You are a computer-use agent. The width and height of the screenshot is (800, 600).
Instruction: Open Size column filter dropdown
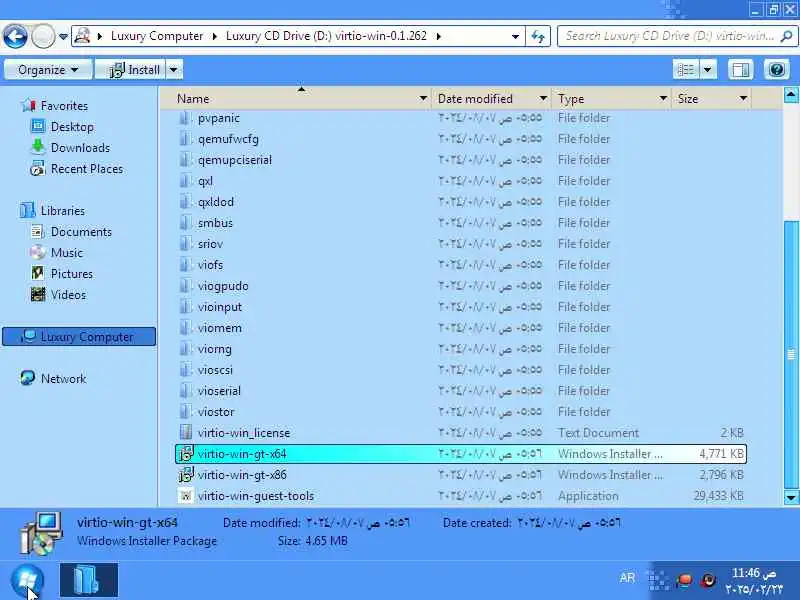tap(743, 98)
